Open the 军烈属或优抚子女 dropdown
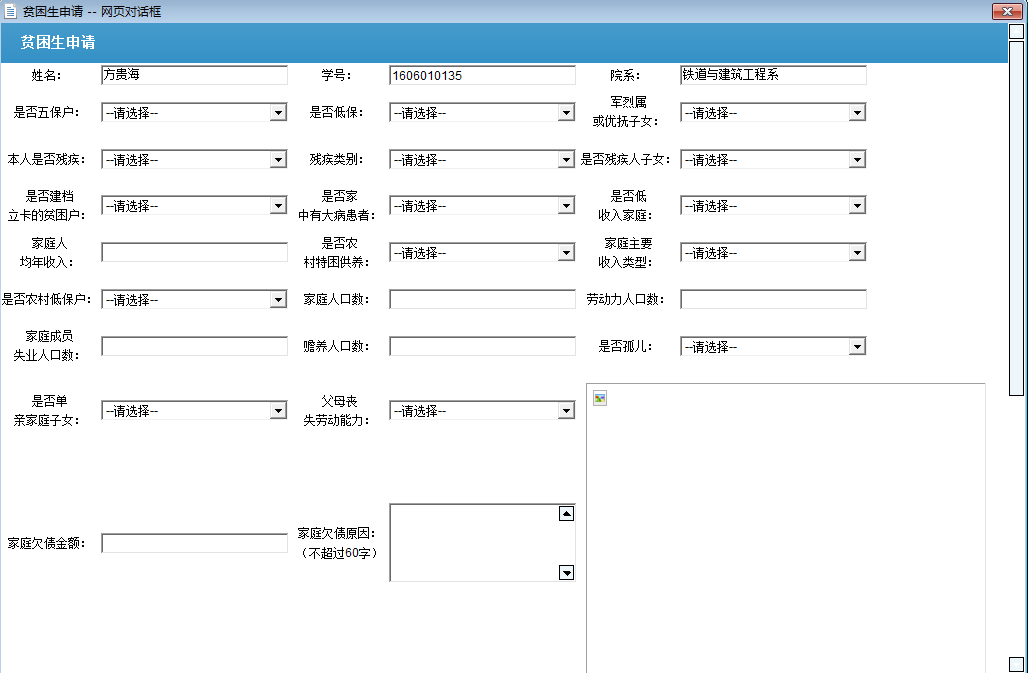The height and width of the screenshot is (673, 1028). pyautogui.click(x=772, y=113)
